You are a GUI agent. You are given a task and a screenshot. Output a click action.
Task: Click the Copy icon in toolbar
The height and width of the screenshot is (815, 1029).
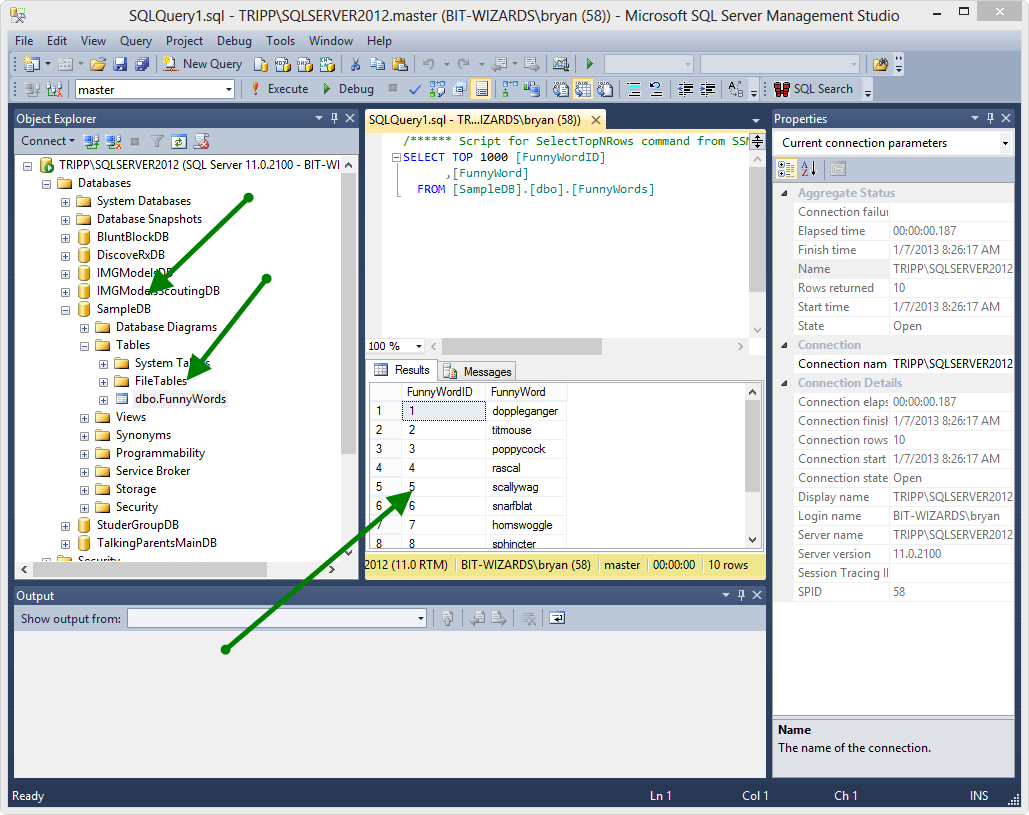[x=377, y=64]
